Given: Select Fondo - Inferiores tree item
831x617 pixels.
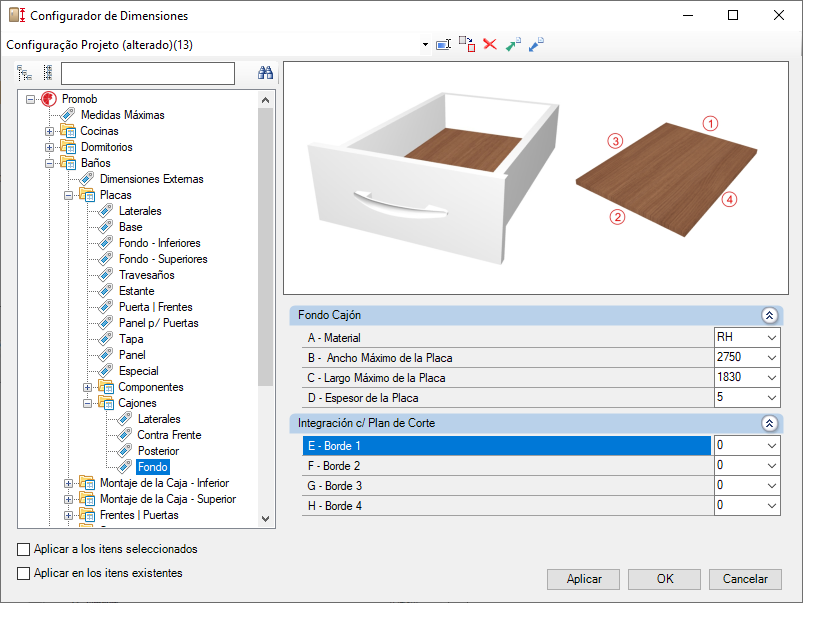Looking at the screenshot, I should point(160,243).
